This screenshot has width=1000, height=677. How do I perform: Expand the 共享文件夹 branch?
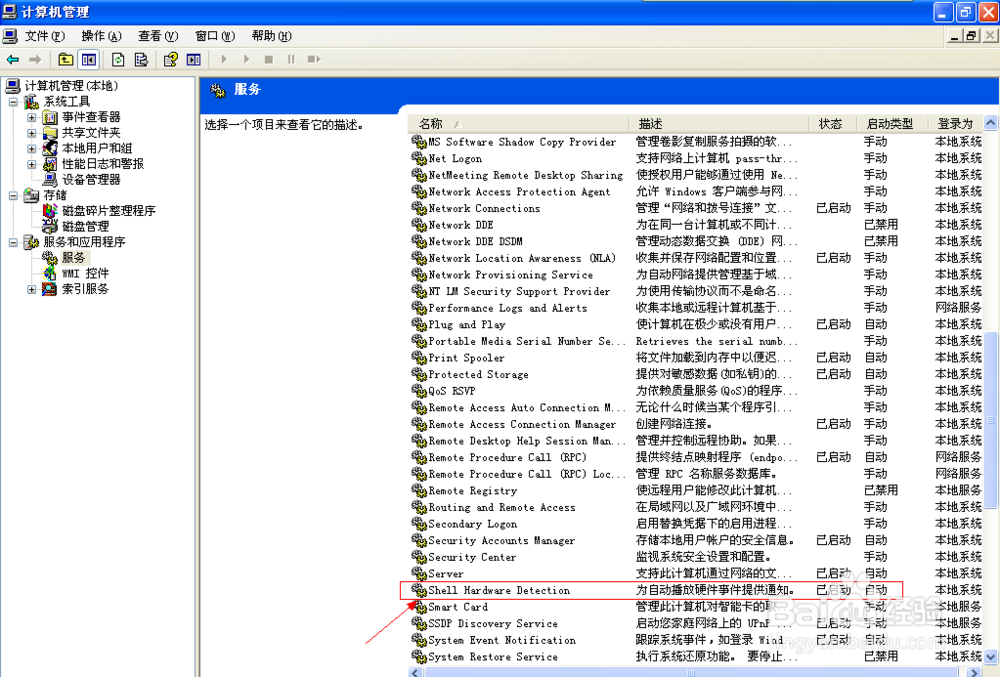pyautogui.click(x=31, y=133)
